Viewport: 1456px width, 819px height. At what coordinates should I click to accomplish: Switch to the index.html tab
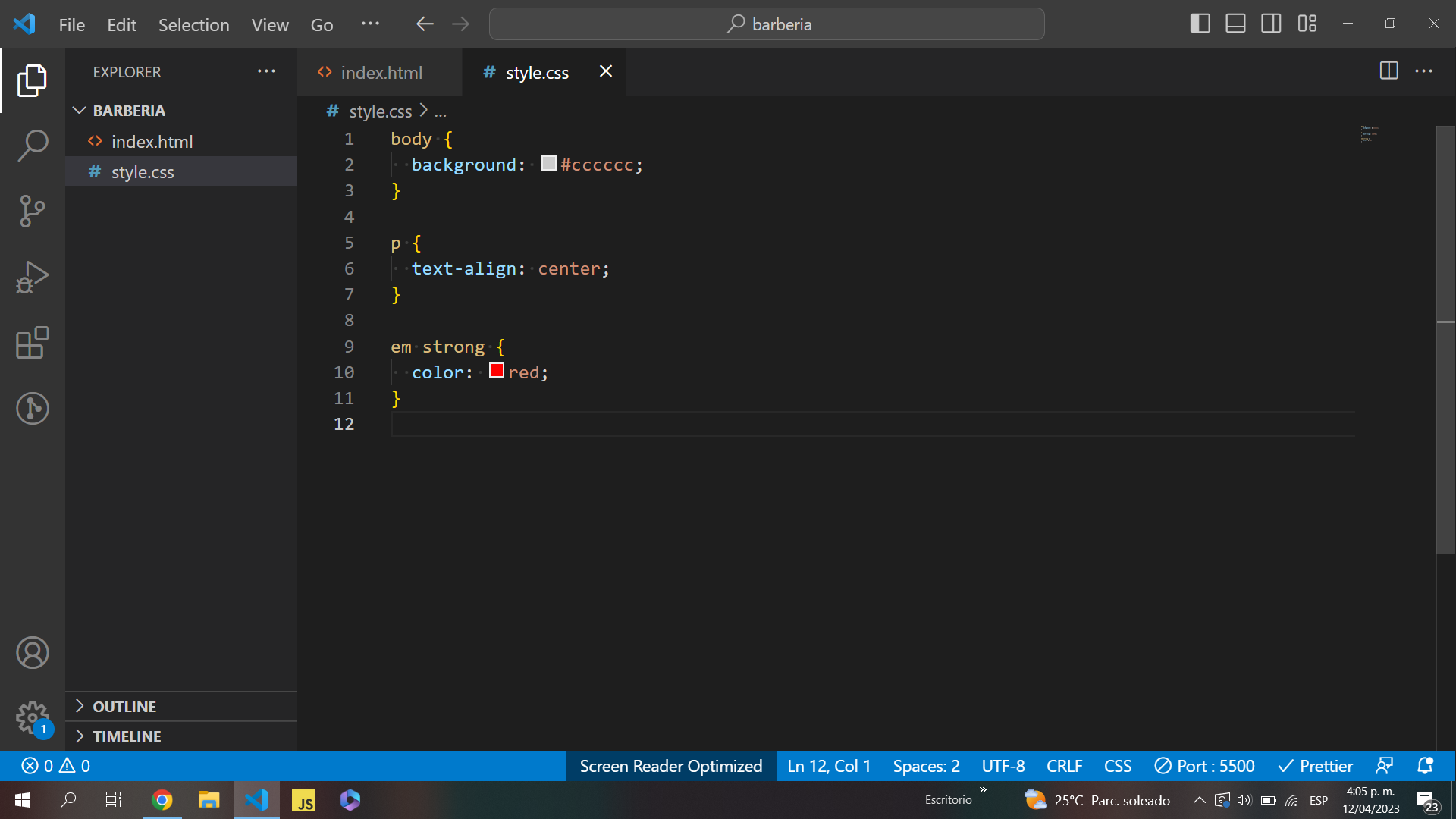(380, 72)
